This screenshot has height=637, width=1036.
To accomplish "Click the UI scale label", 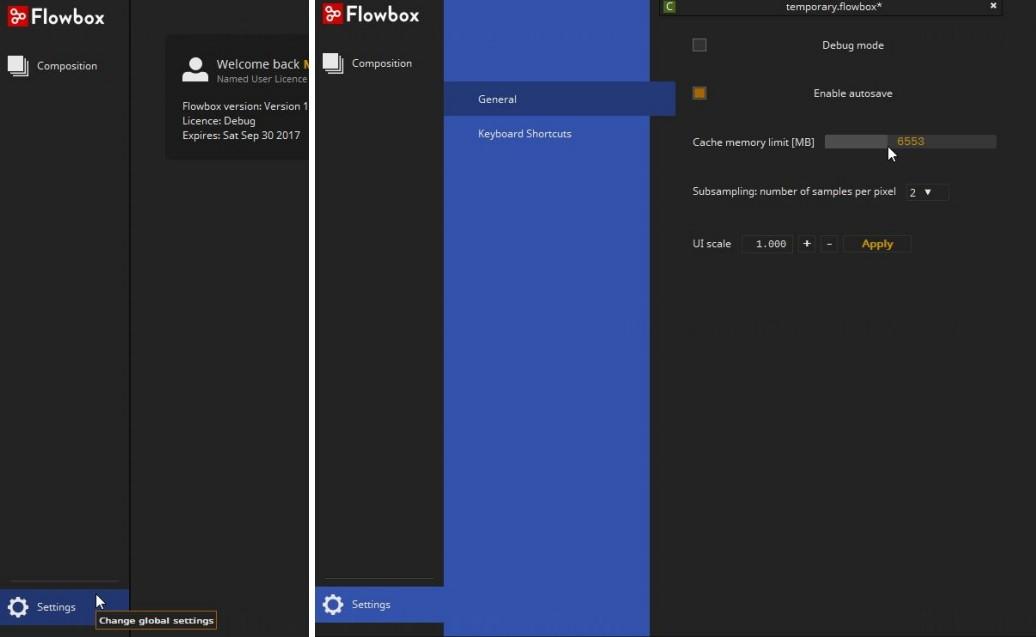I will (712, 243).
